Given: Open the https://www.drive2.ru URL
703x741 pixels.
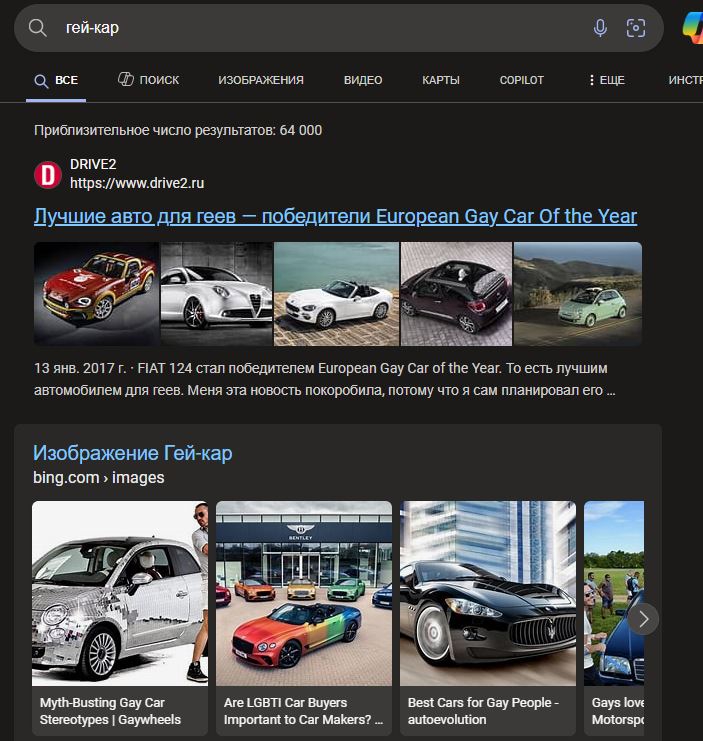Looking at the screenshot, I should click(137, 183).
